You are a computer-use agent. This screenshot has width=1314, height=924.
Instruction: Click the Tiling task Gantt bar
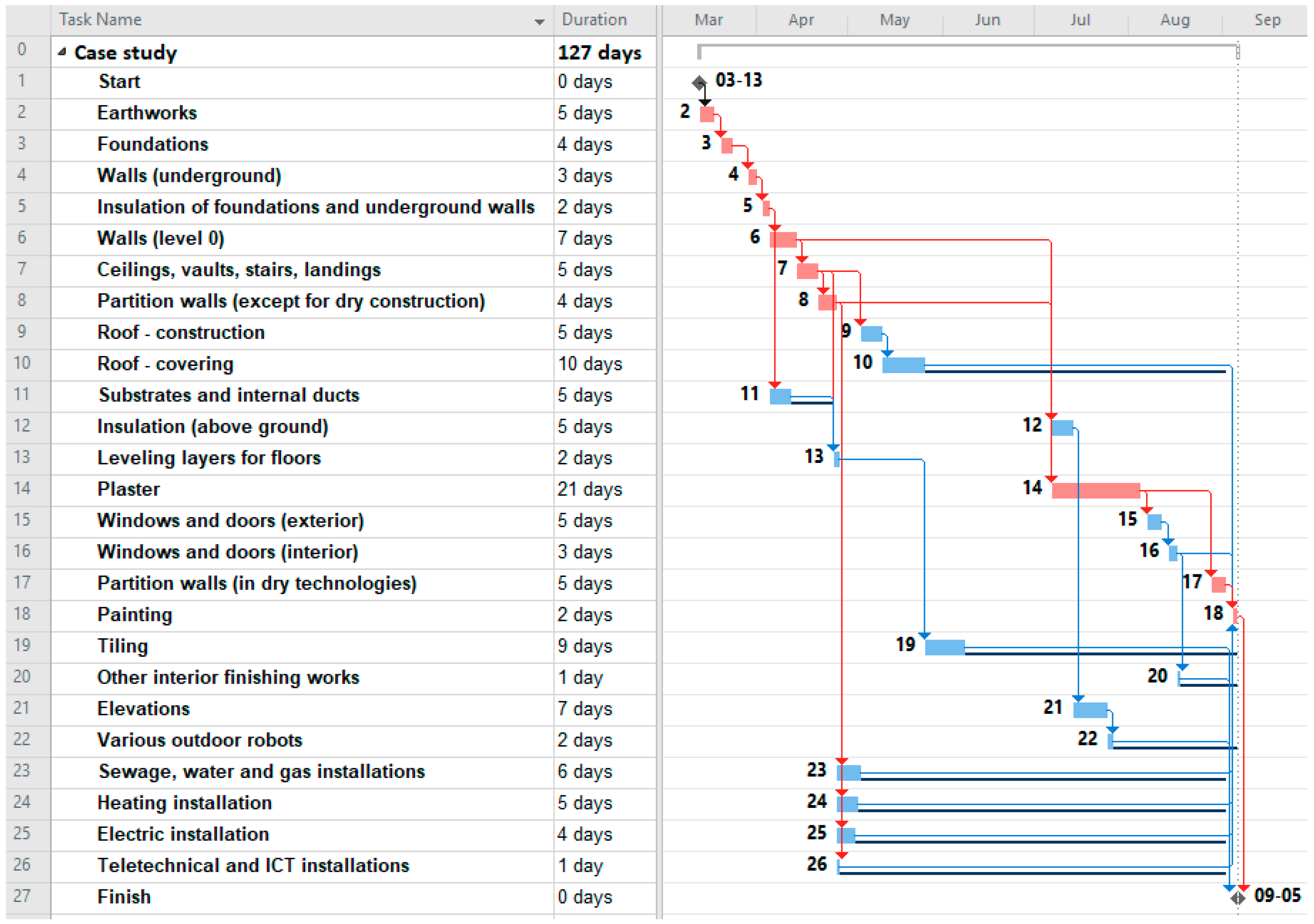[x=944, y=647]
